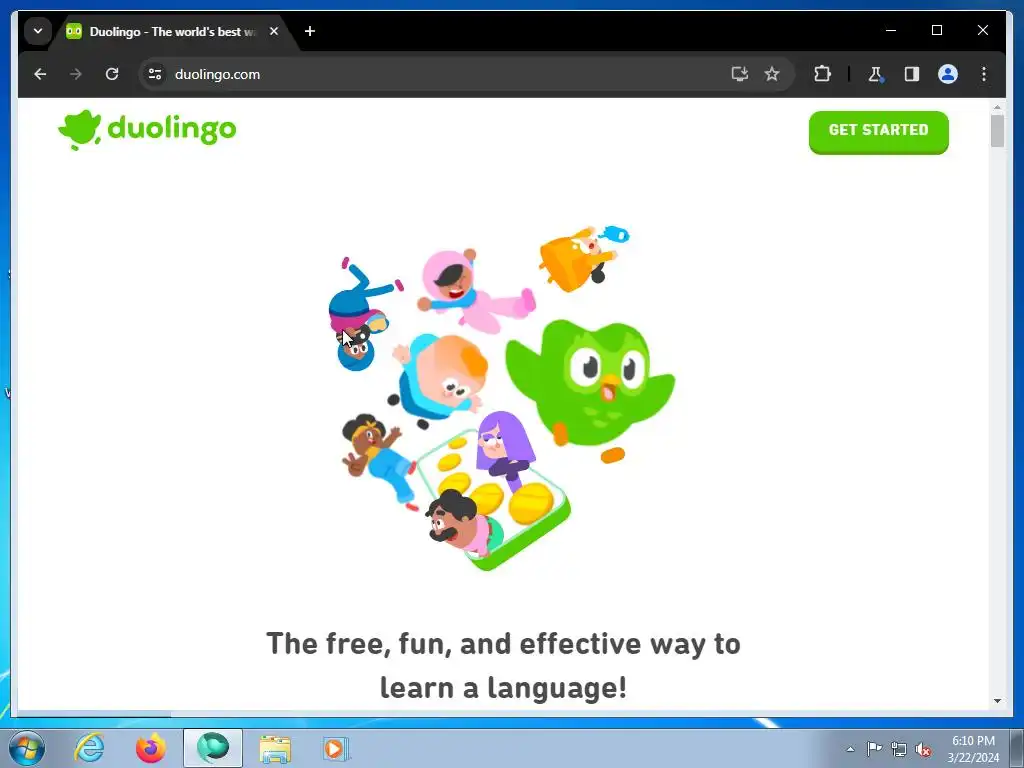
Task: Select the Duolingo browser tab
Action: pos(173,31)
